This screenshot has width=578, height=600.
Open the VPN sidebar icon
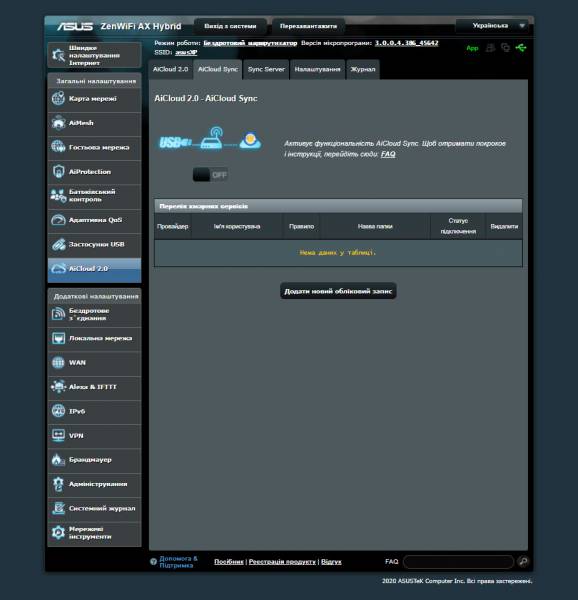tap(58, 435)
